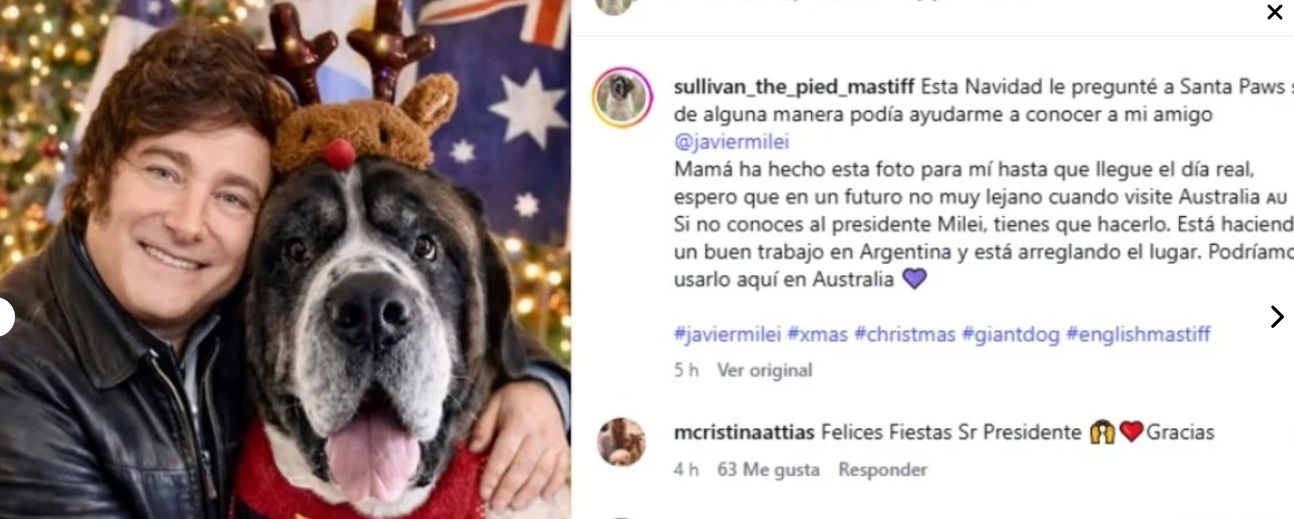1294x519 pixels.
Task: Close the post viewer with the X
Action: tap(1274, 12)
